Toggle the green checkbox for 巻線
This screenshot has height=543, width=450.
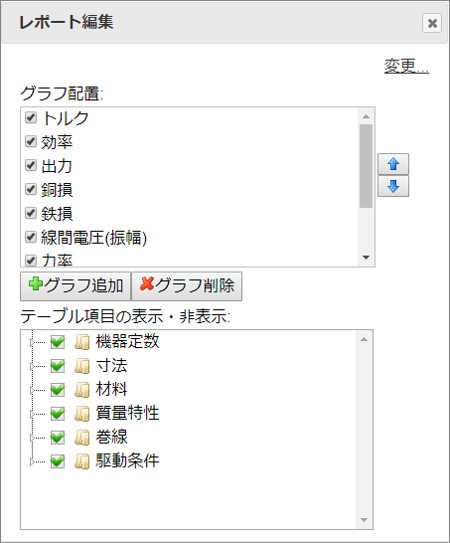pos(58,437)
